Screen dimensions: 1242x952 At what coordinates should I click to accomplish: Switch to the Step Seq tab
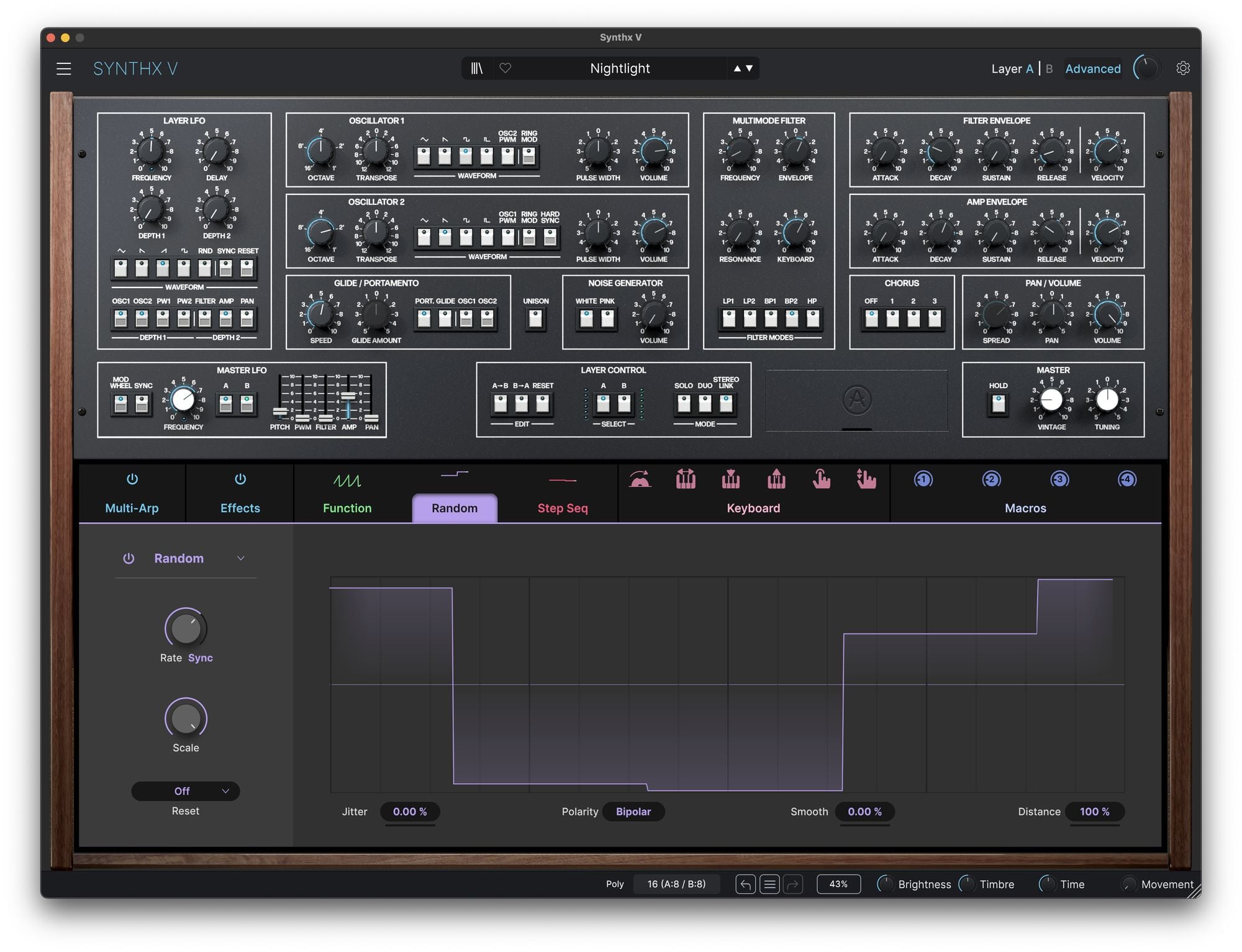562,508
